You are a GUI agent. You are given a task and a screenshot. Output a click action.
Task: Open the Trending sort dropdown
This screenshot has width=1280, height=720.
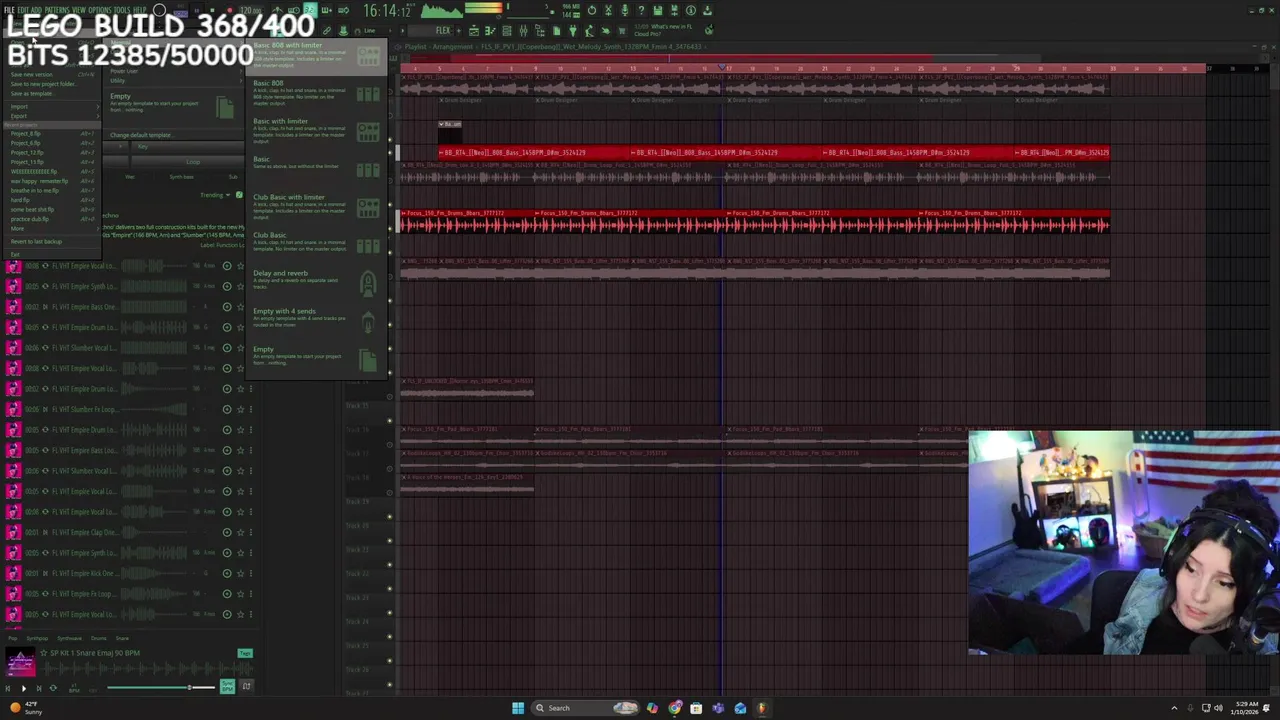pos(214,195)
